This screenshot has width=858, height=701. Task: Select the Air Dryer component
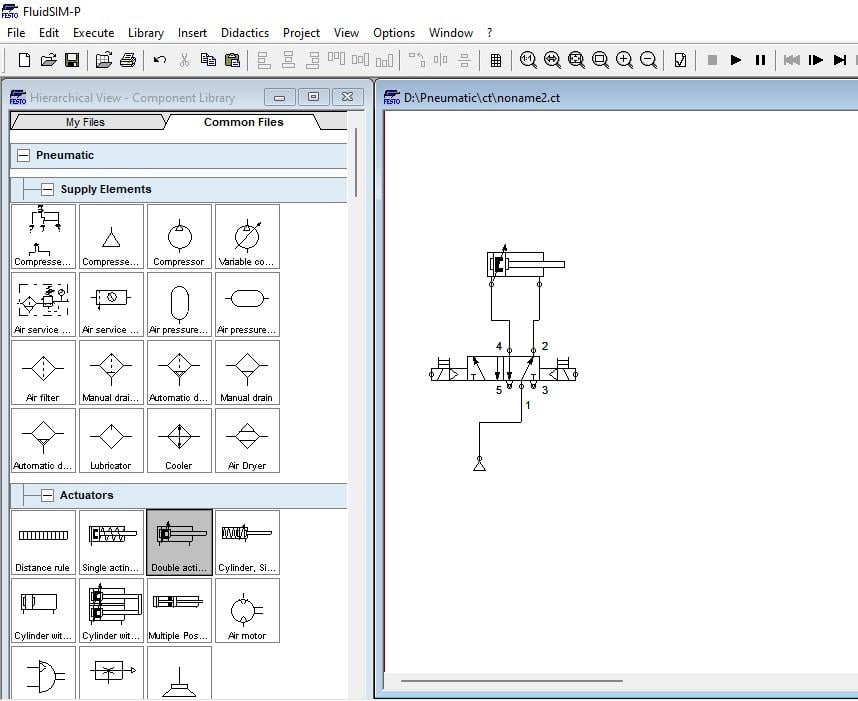coord(247,440)
